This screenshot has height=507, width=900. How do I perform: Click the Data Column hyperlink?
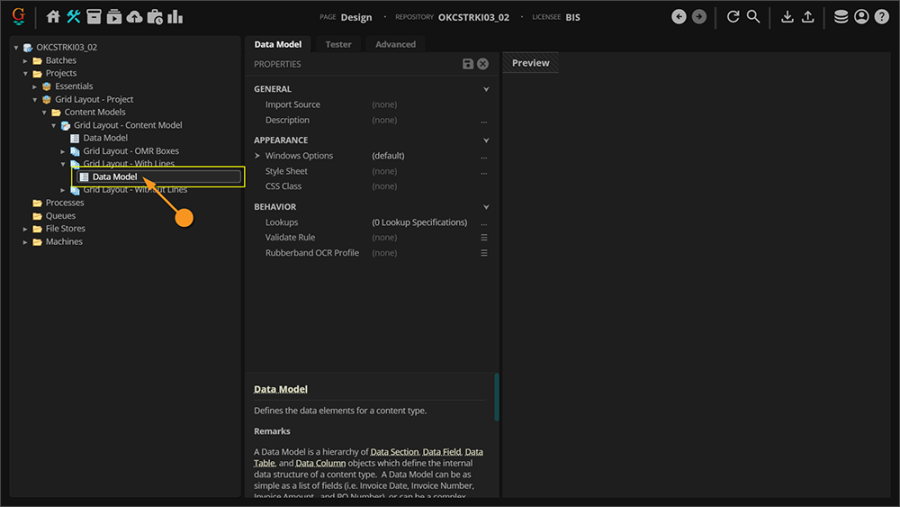[320, 463]
